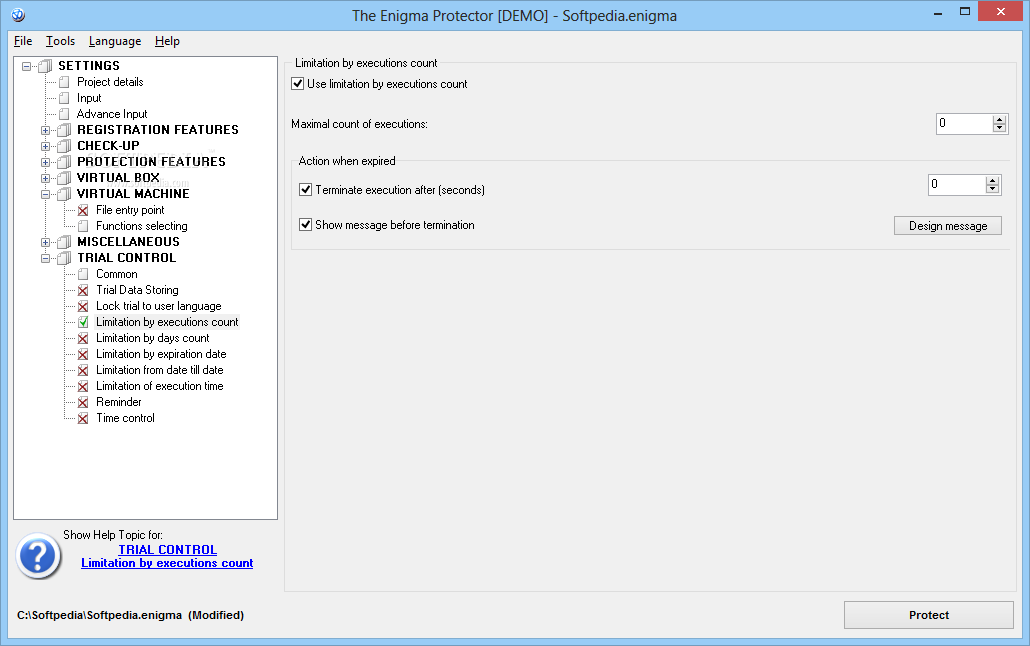Select the Project details tree item
1030x646 pixels.
tap(110, 81)
